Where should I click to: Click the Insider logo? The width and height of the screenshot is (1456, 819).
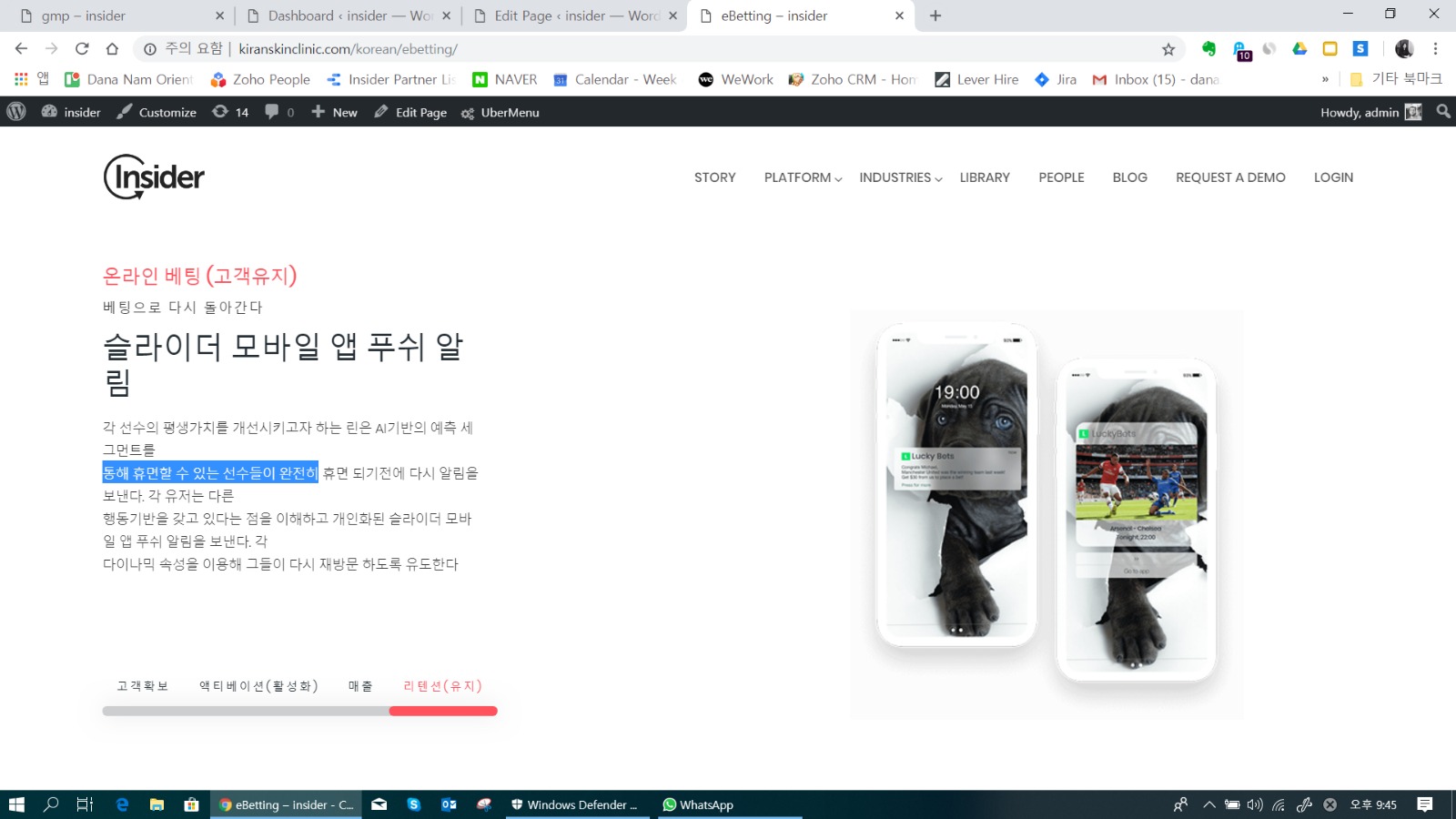click(x=154, y=177)
